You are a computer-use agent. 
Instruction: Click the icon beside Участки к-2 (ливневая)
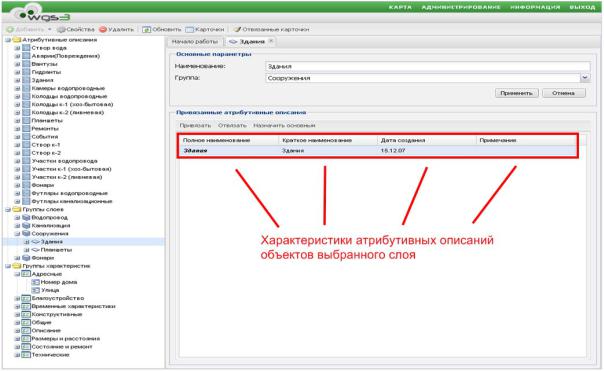click(26, 177)
